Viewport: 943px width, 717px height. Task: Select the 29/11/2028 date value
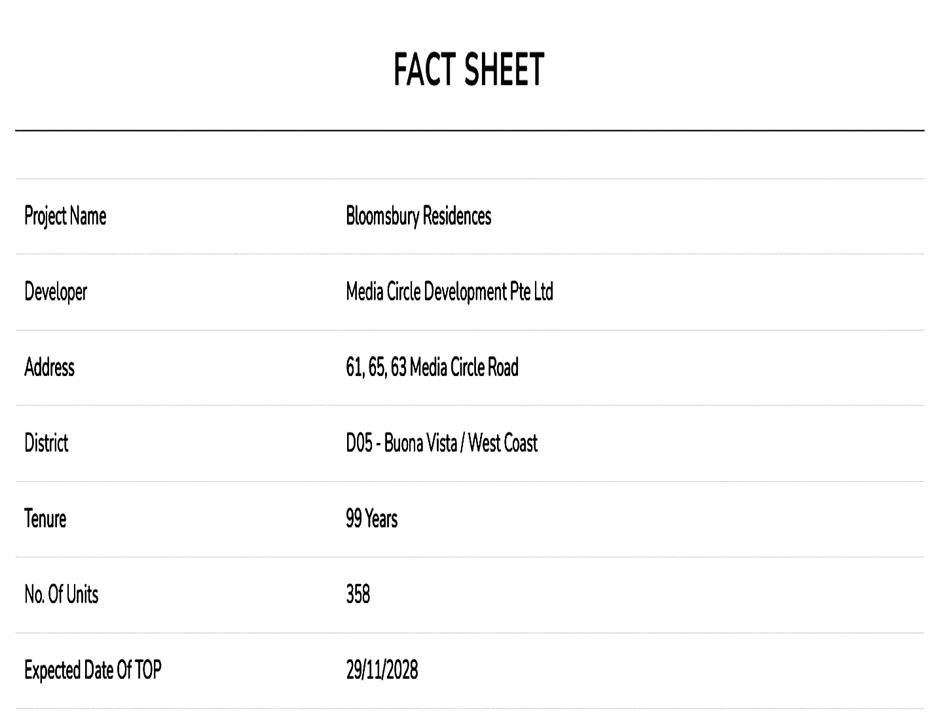pyautogui.click(x=382, y=670)
